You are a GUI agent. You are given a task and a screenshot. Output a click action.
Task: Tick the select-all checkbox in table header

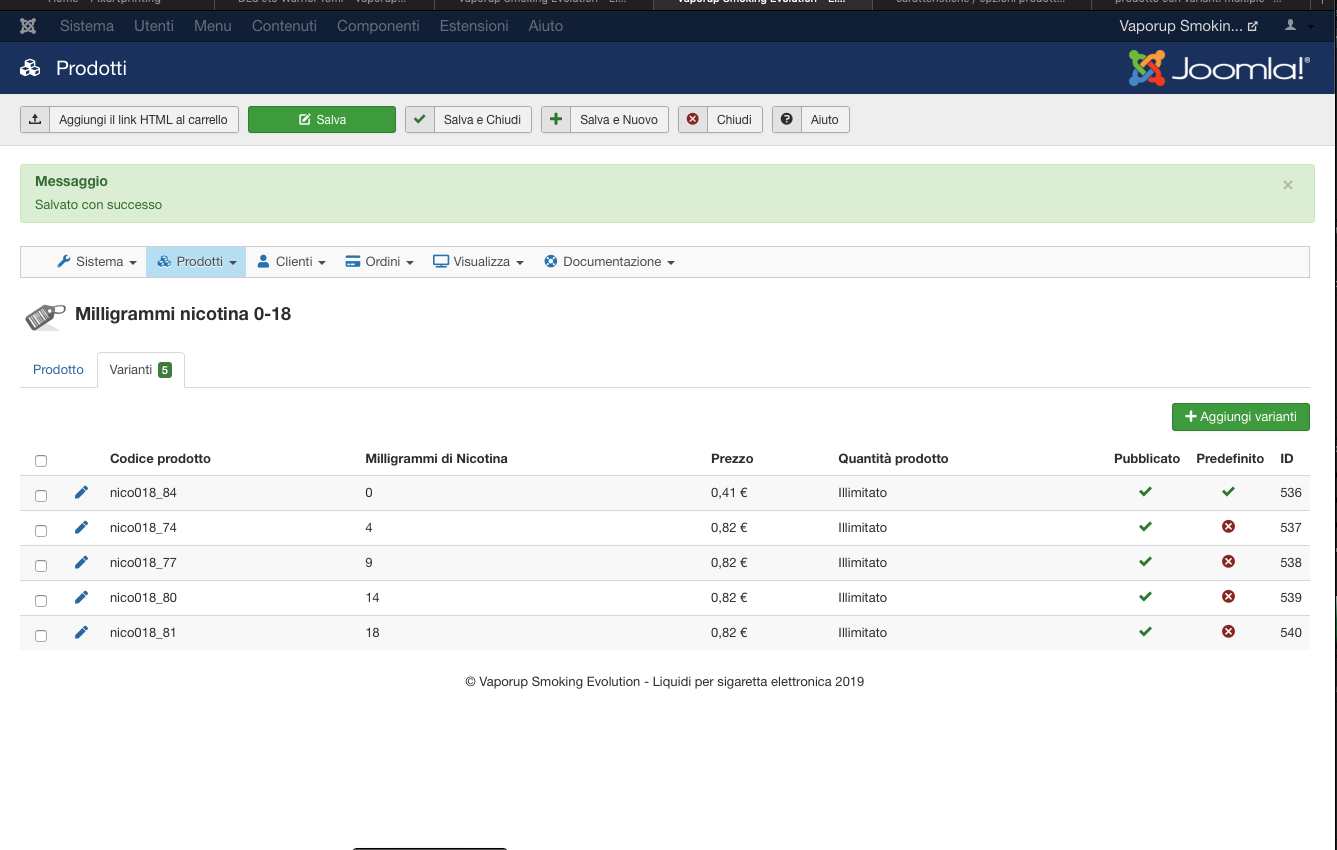pos(41,461)
